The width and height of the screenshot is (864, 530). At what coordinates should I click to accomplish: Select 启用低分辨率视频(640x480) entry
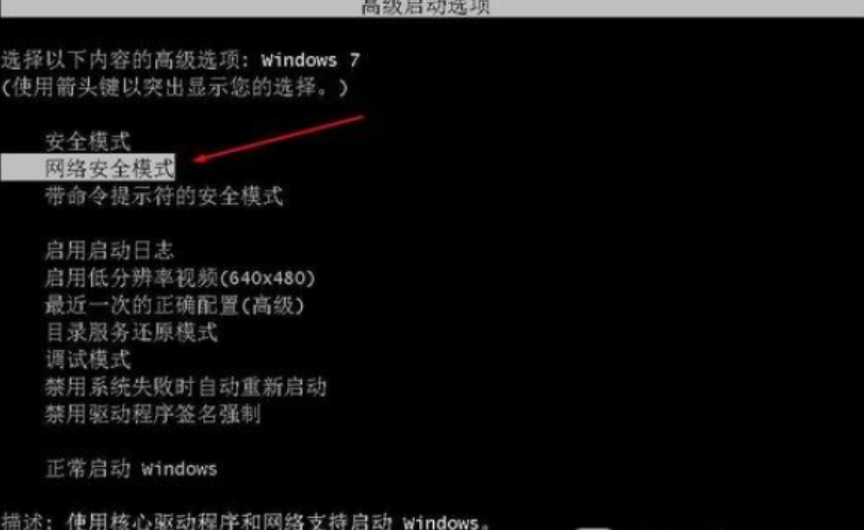click(180, 278)
